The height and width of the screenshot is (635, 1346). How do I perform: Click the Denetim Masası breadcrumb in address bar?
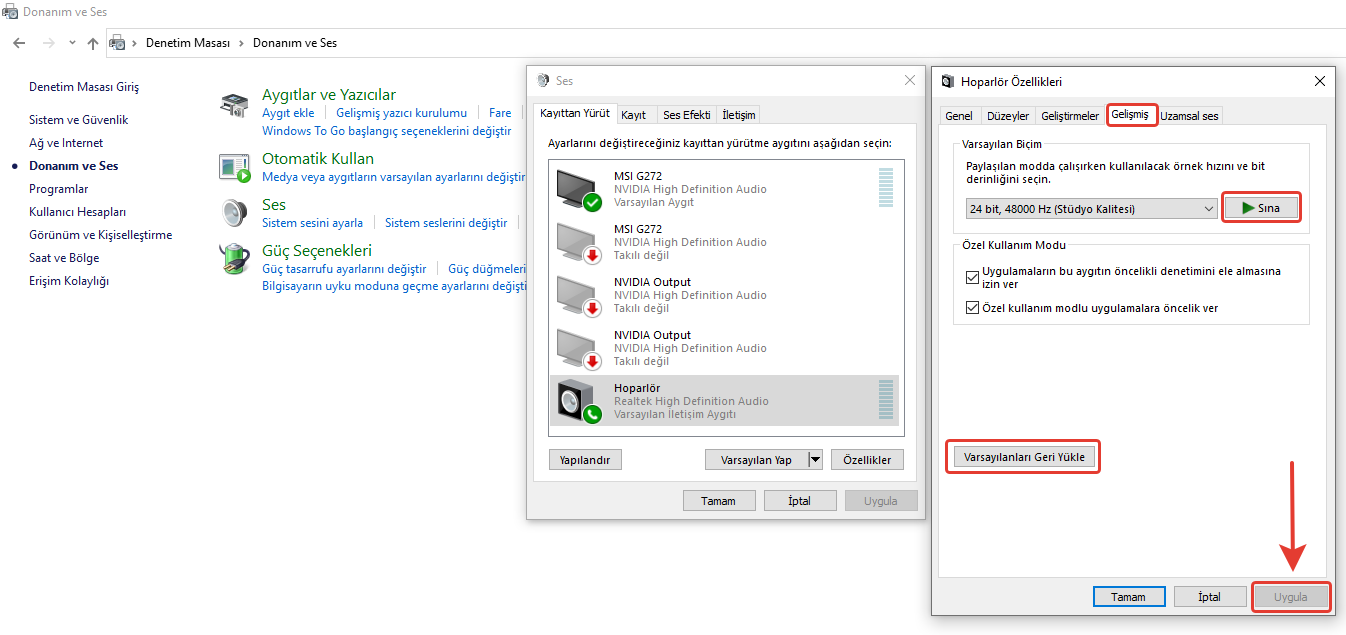[x=188, y=43]
